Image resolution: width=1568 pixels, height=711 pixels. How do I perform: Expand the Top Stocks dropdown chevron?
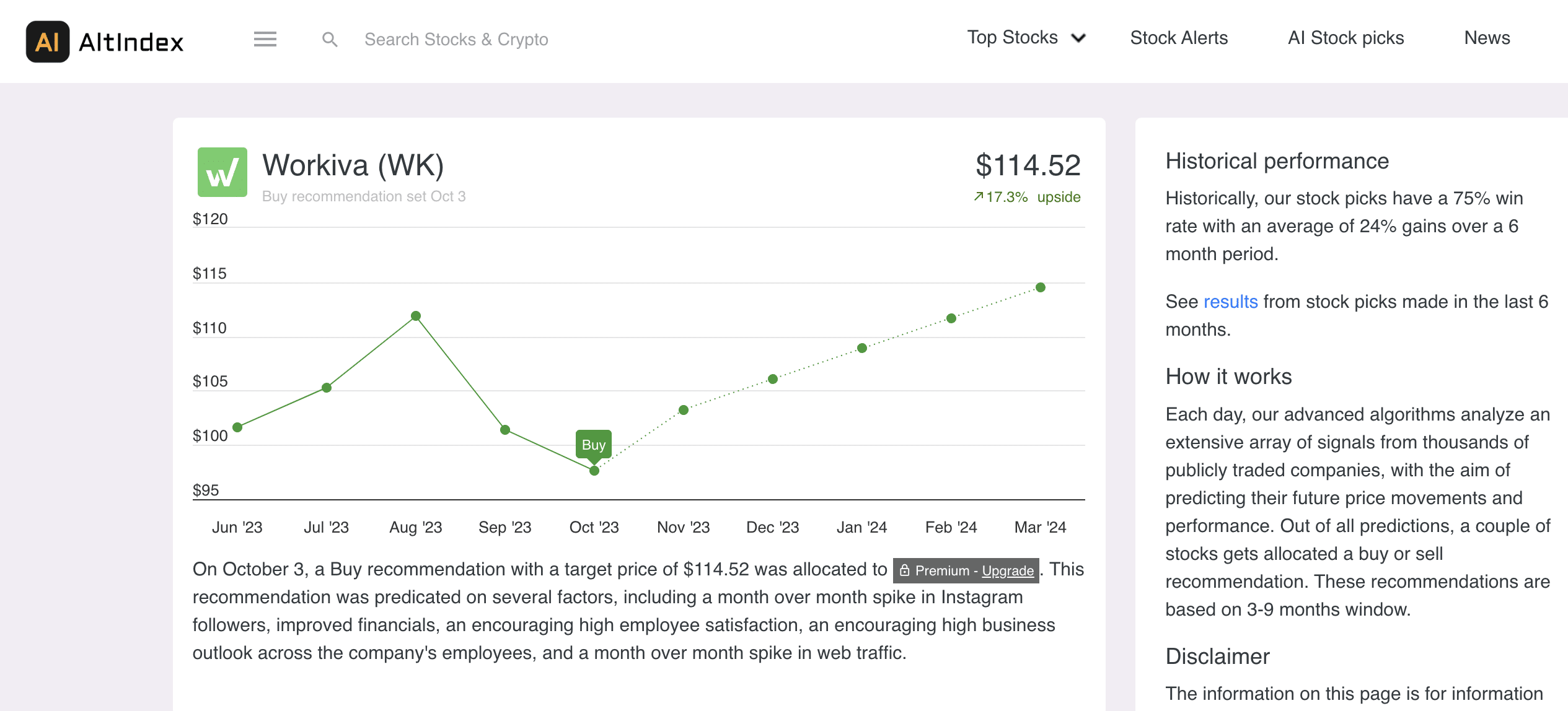(1078, 38)
